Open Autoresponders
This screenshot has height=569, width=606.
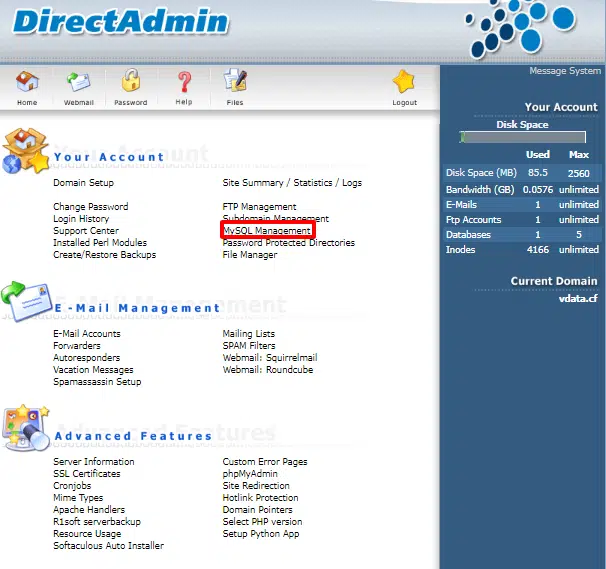[x=87, y=357]
